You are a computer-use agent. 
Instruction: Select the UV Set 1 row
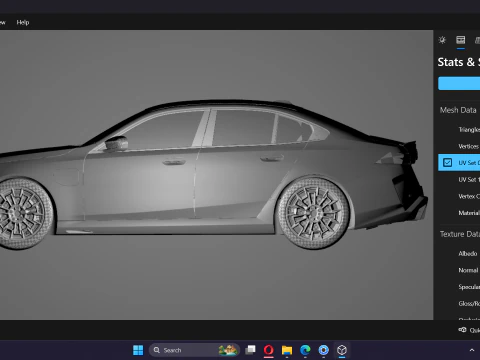click(x=459, y=180)
